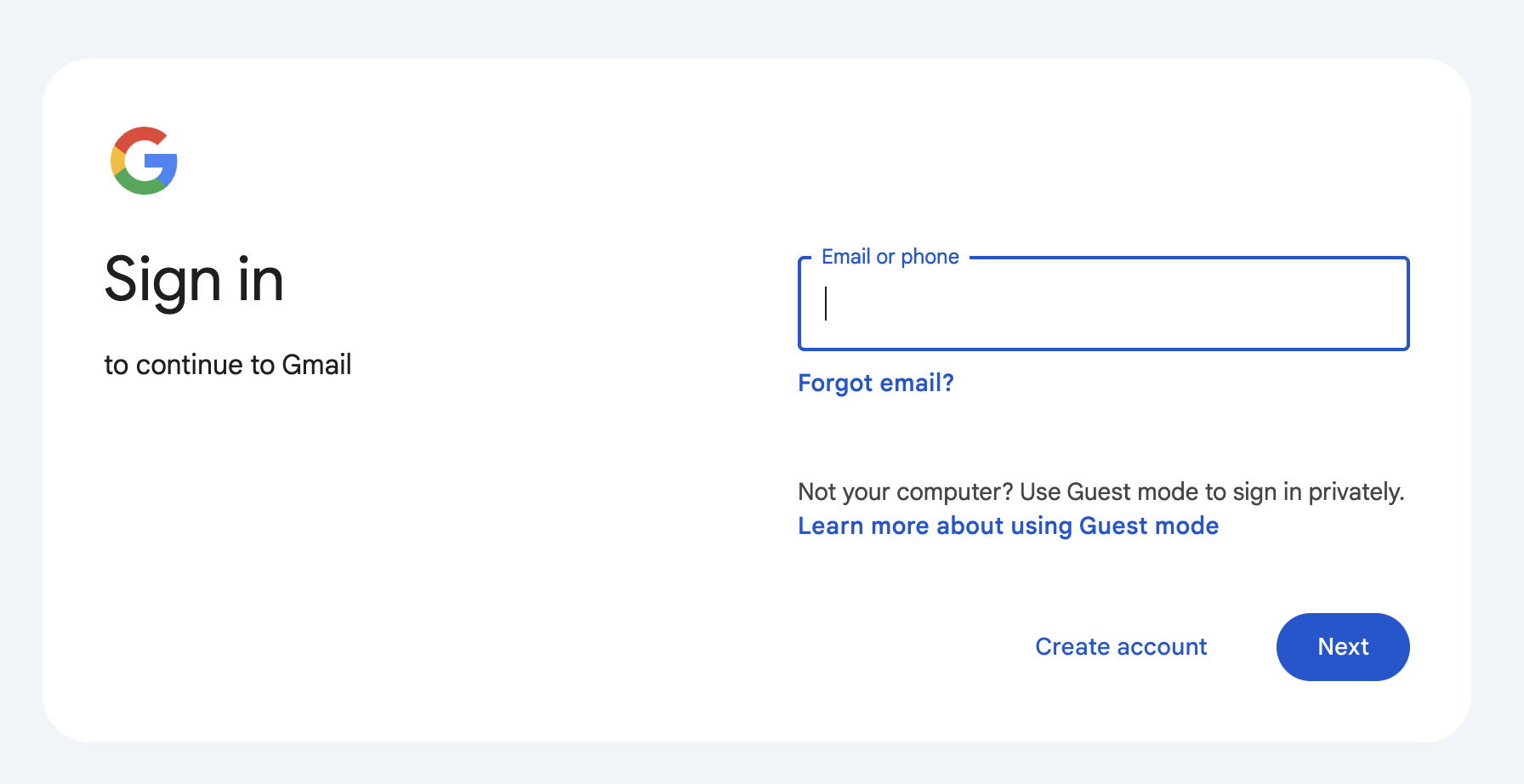The width and height of the screenshot is (1524, 784).
Task: Select the Create account button
Action: coord(1121,647)
